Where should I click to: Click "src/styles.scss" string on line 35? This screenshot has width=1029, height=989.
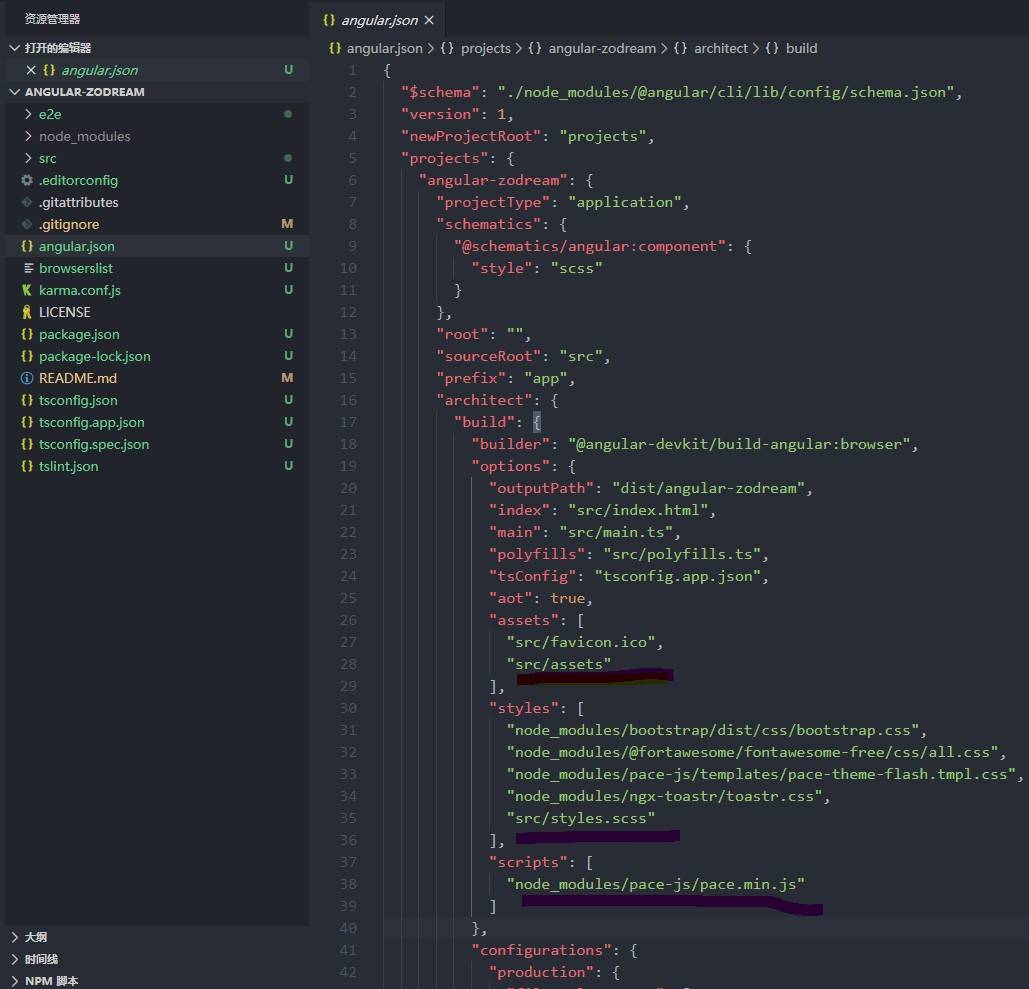pyautogui.click(x=581, y=818)
